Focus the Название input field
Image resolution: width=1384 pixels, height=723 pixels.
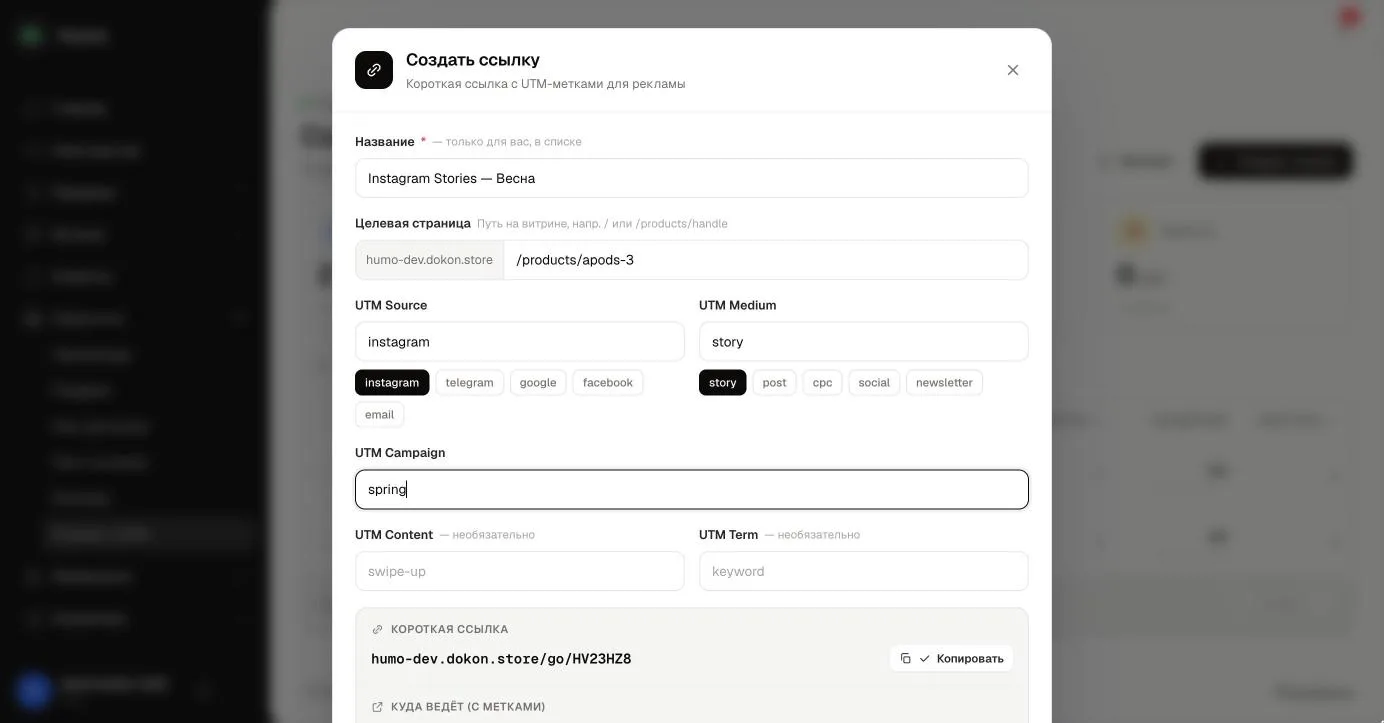tap(692, 178)
